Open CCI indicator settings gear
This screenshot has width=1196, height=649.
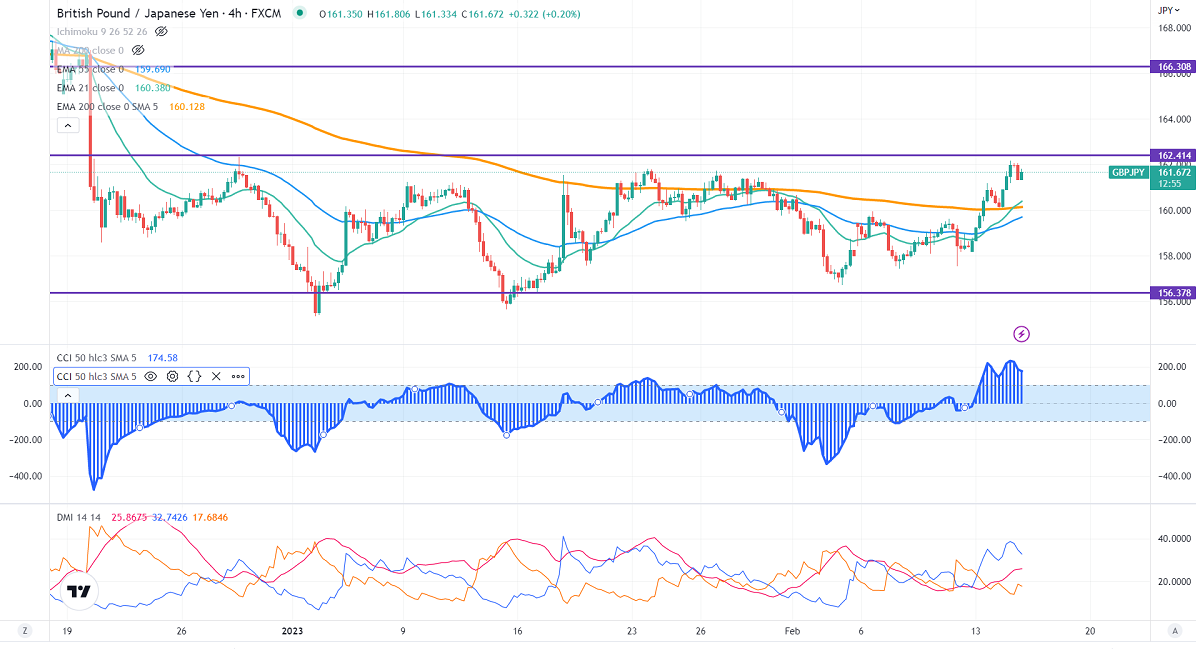pyautogui.click(x=172, y=377)
